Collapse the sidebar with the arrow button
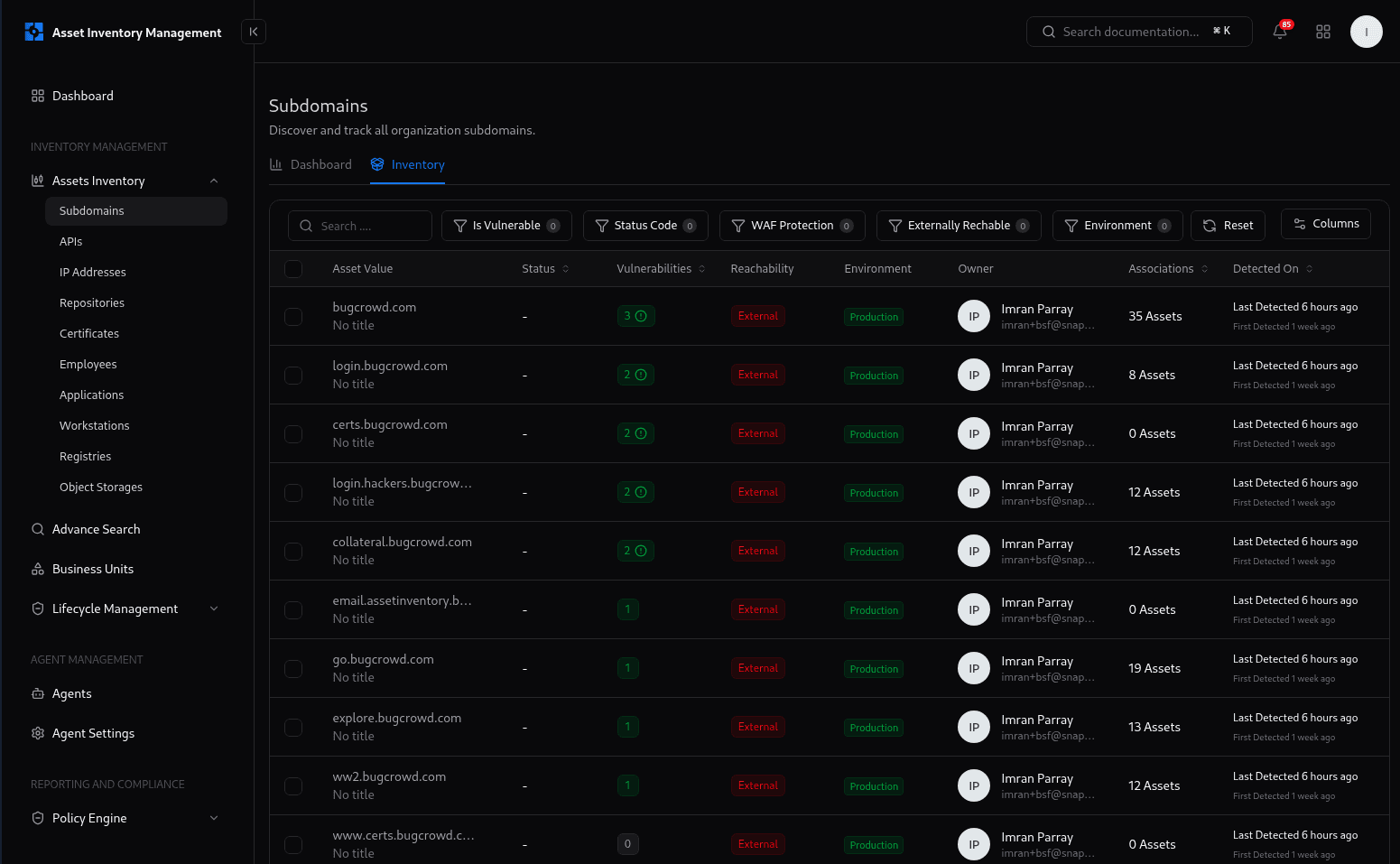Image resolution: width=1400 pixels, height=864 pixels. click(x=254, y=32)
